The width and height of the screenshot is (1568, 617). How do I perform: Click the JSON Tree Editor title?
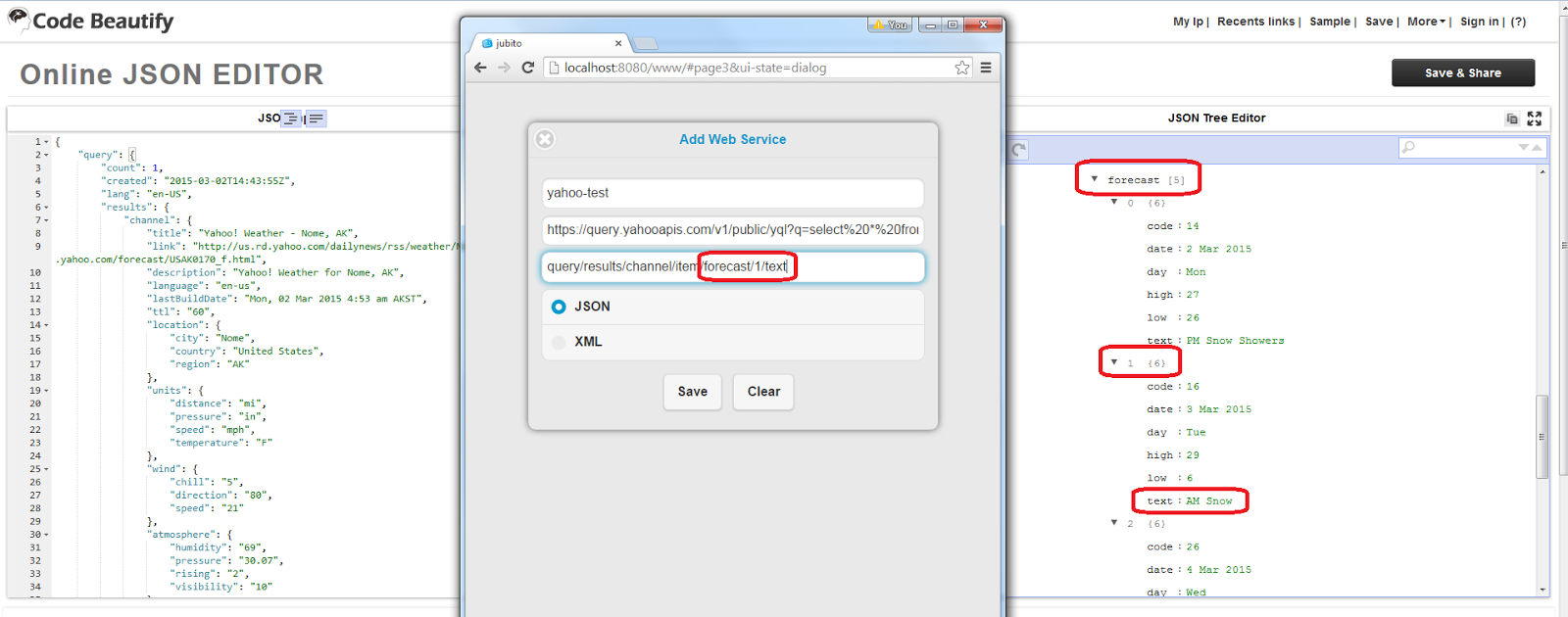(x=1216, y=118)
